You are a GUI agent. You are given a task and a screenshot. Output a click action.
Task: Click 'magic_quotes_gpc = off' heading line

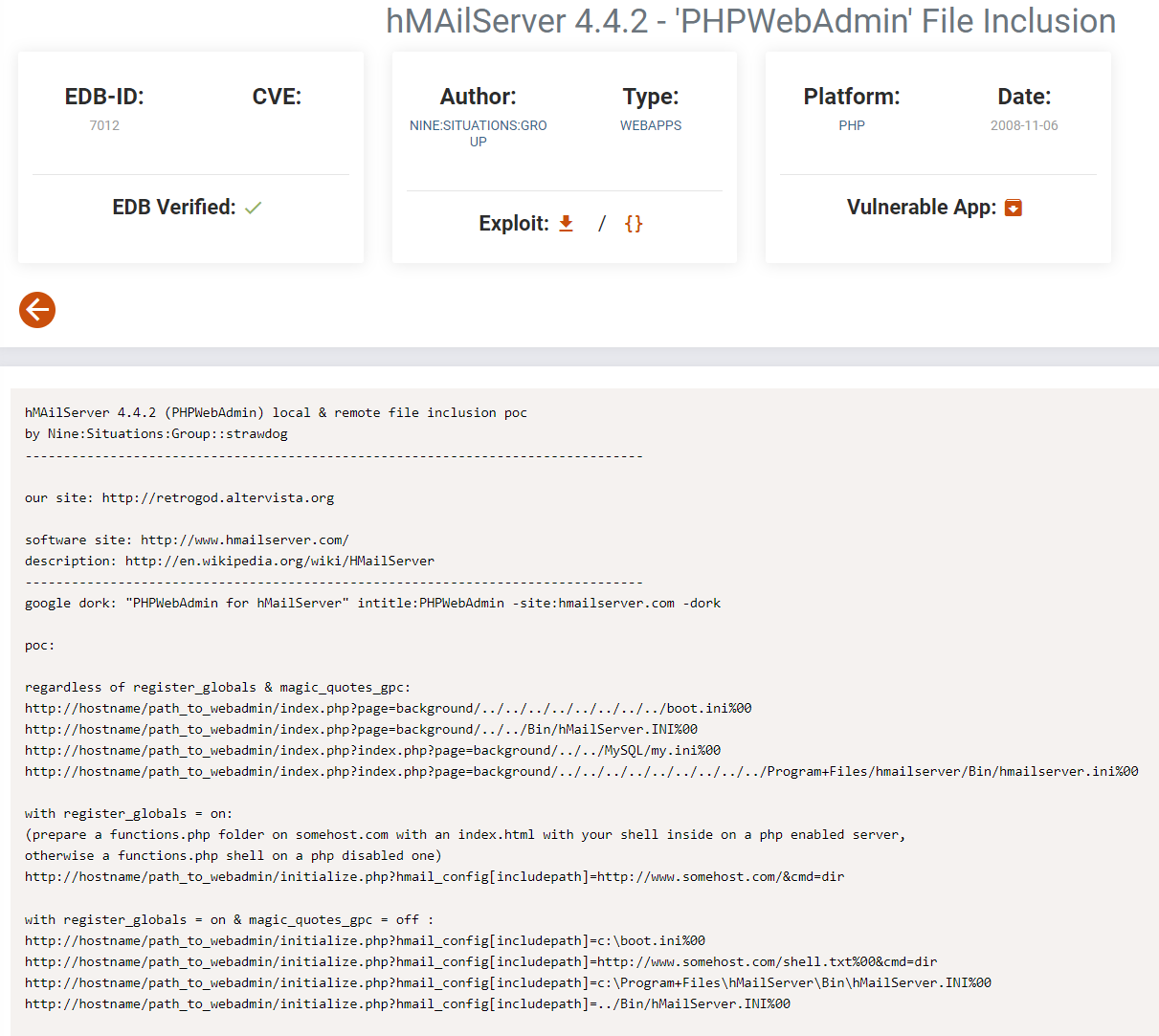click(x=230, y=919)
